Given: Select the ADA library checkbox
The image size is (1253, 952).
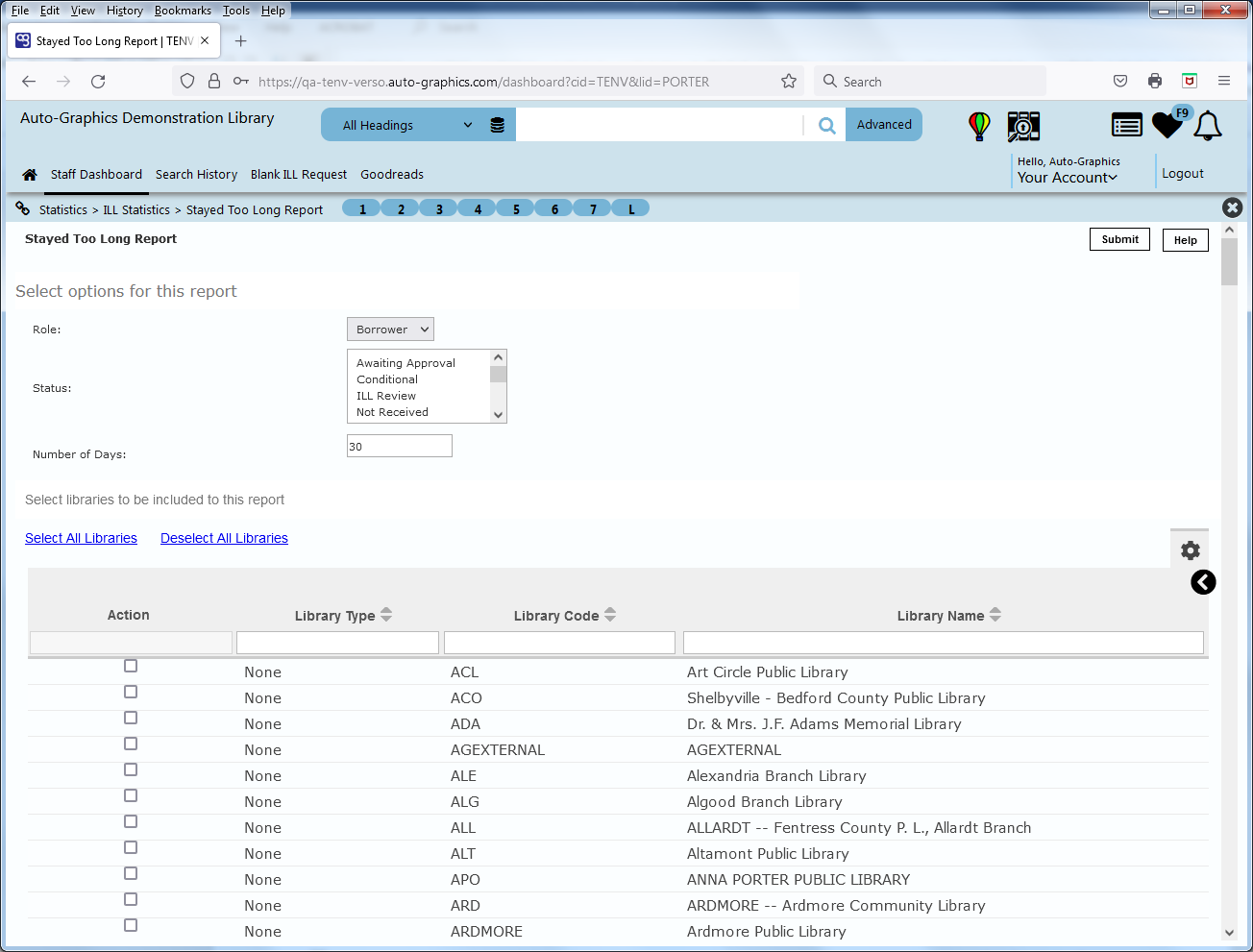Looking at the screenshot, I should point(131,718).
